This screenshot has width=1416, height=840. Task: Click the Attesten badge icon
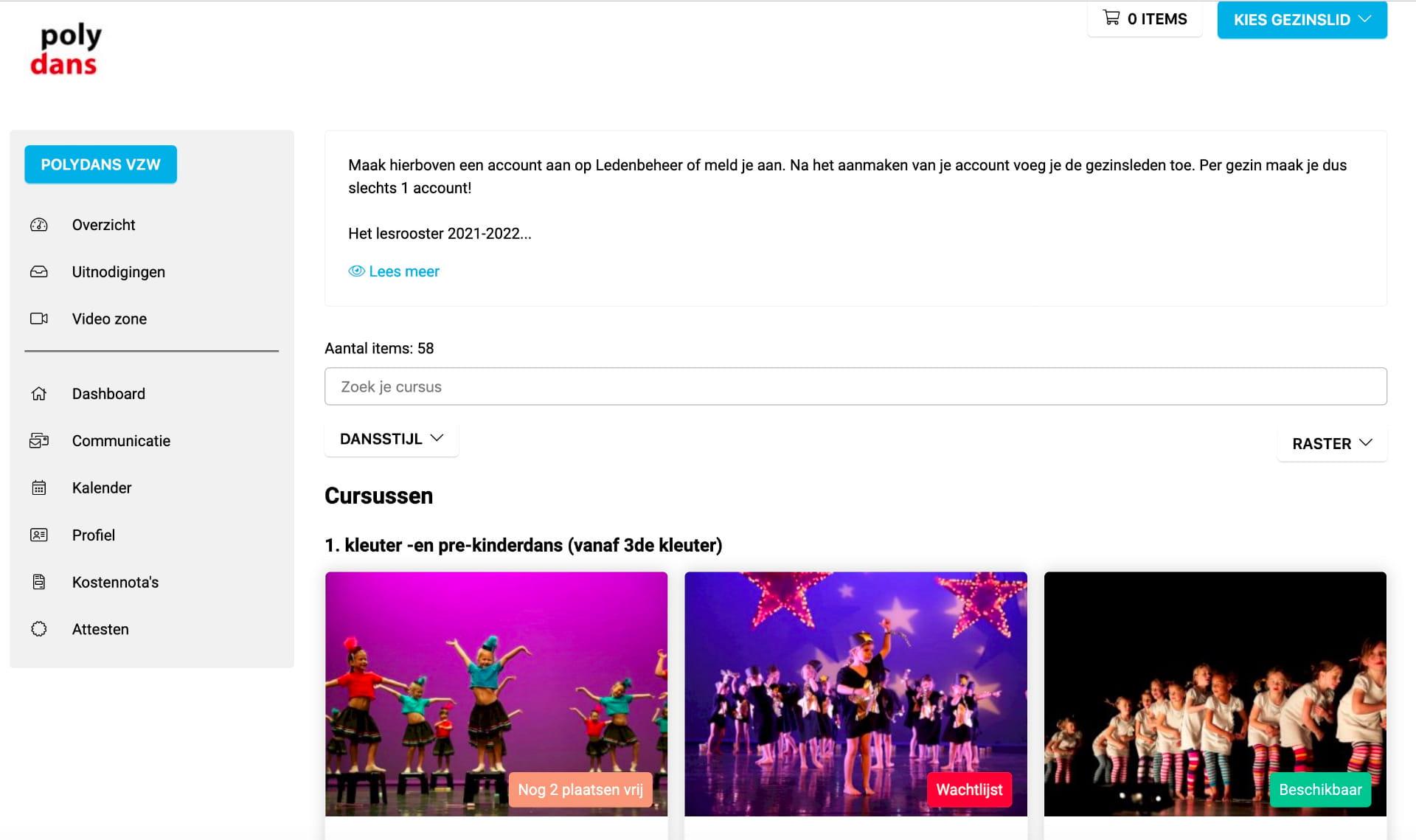[x=39, y=629]
